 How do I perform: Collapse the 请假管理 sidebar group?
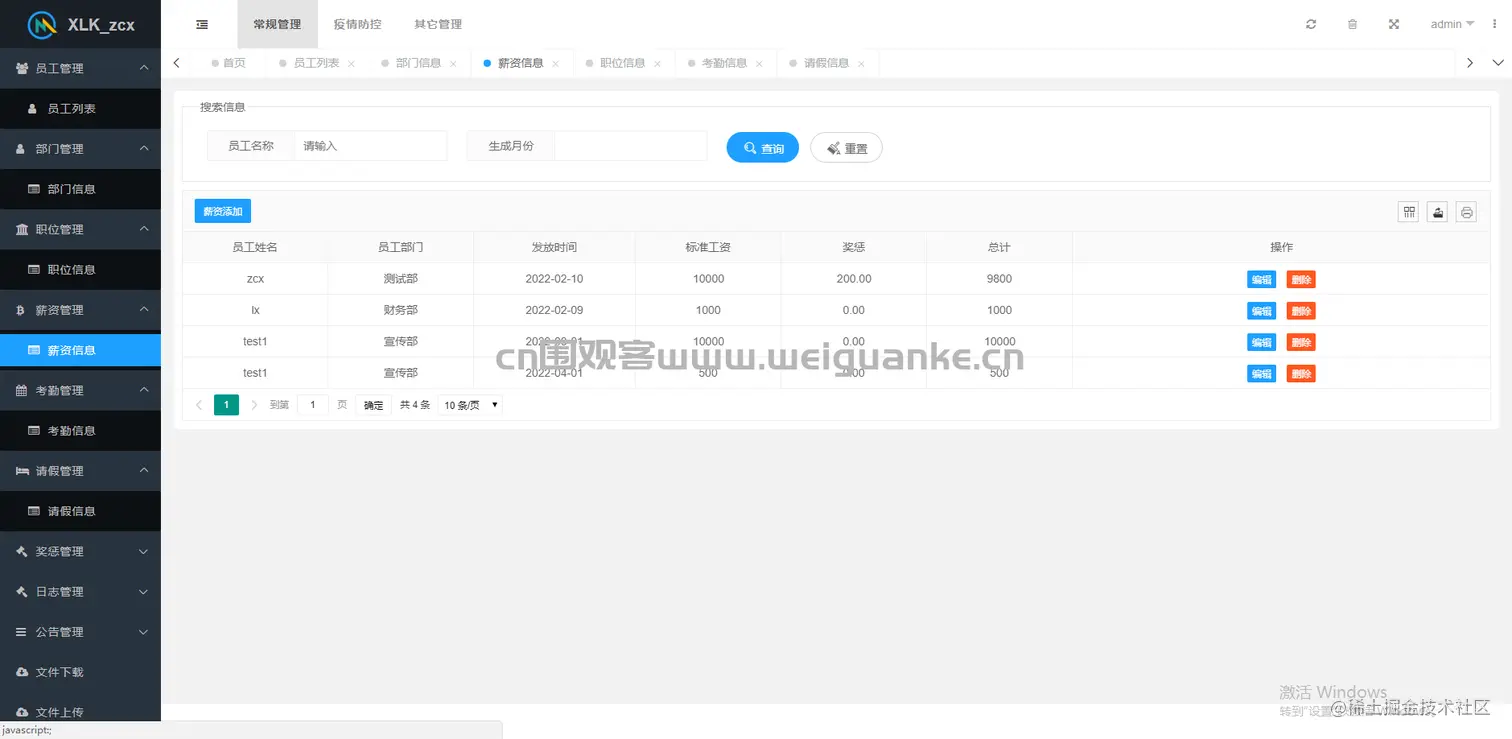coord(80,471)
